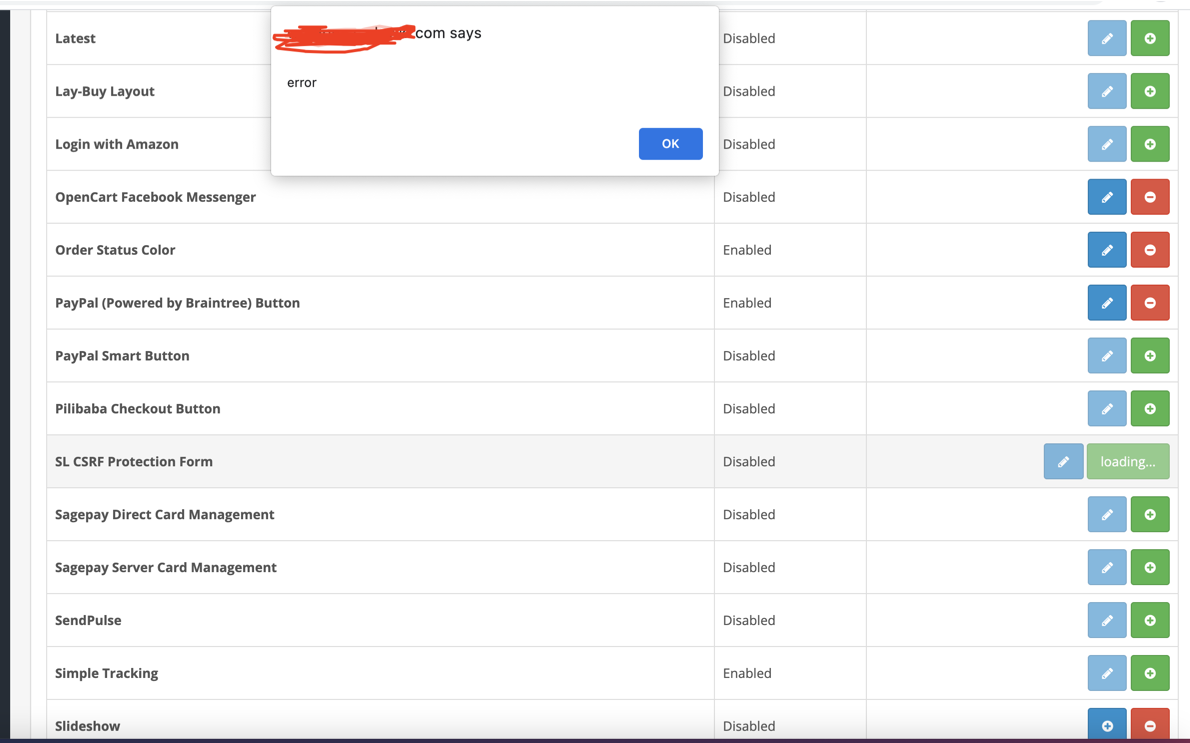
Task: Uninstall Order Status Color module
Action: coord(1150,250)
